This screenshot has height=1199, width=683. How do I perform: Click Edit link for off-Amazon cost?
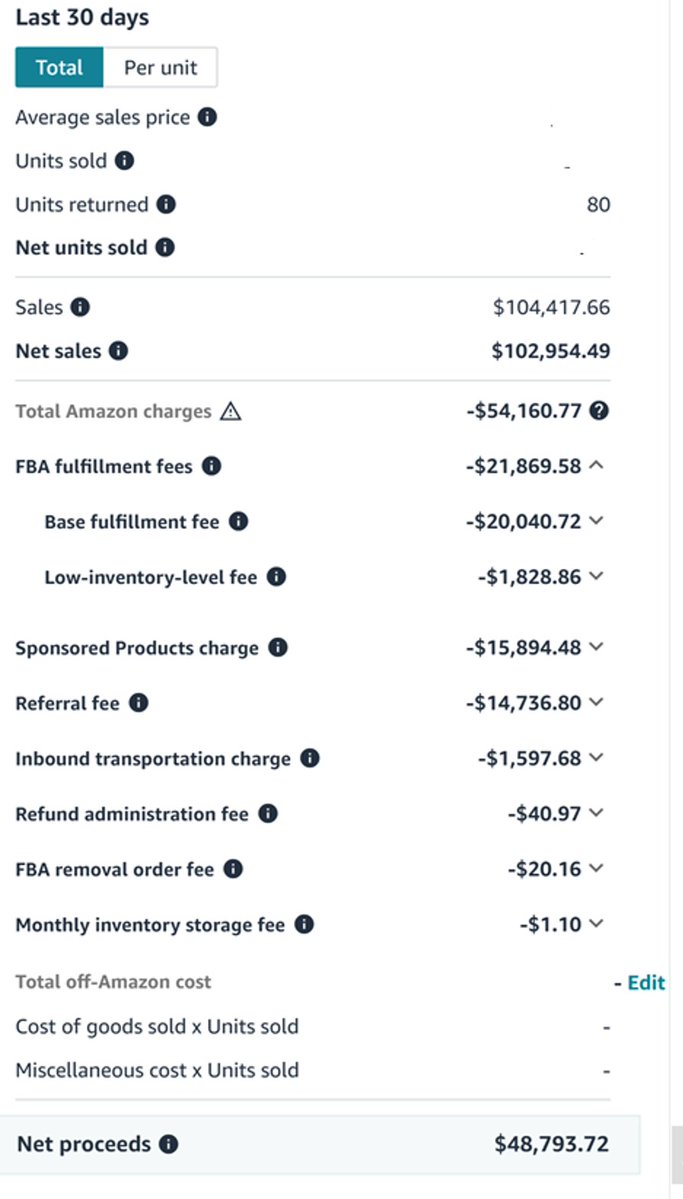[x=645, y=982]
